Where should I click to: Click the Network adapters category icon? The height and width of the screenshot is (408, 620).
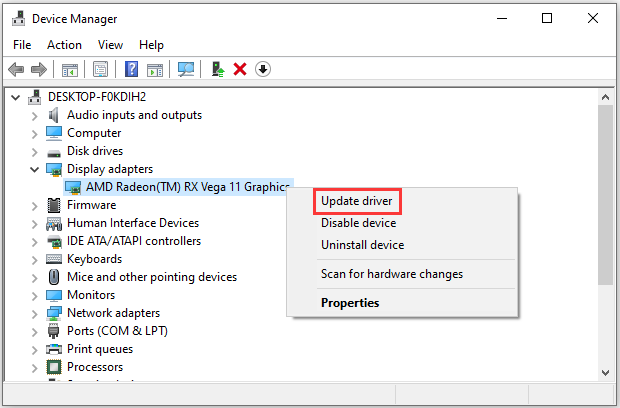tap(54, 313)
